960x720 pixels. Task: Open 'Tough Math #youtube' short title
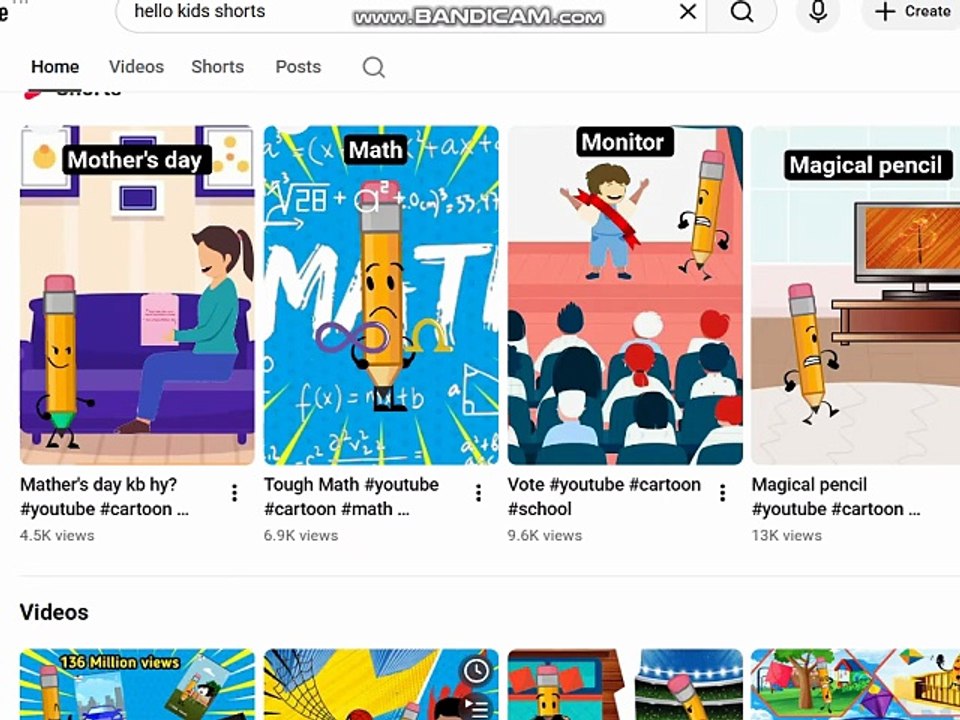pos(351,497)
